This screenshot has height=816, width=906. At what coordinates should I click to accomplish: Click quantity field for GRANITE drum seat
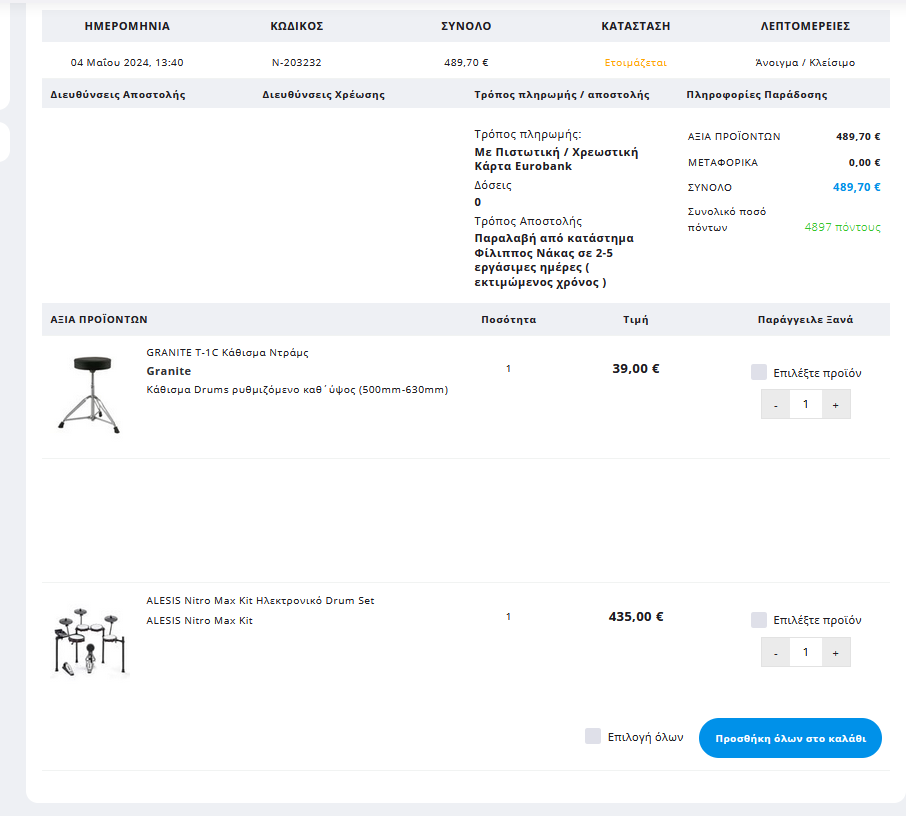(805, 405)
